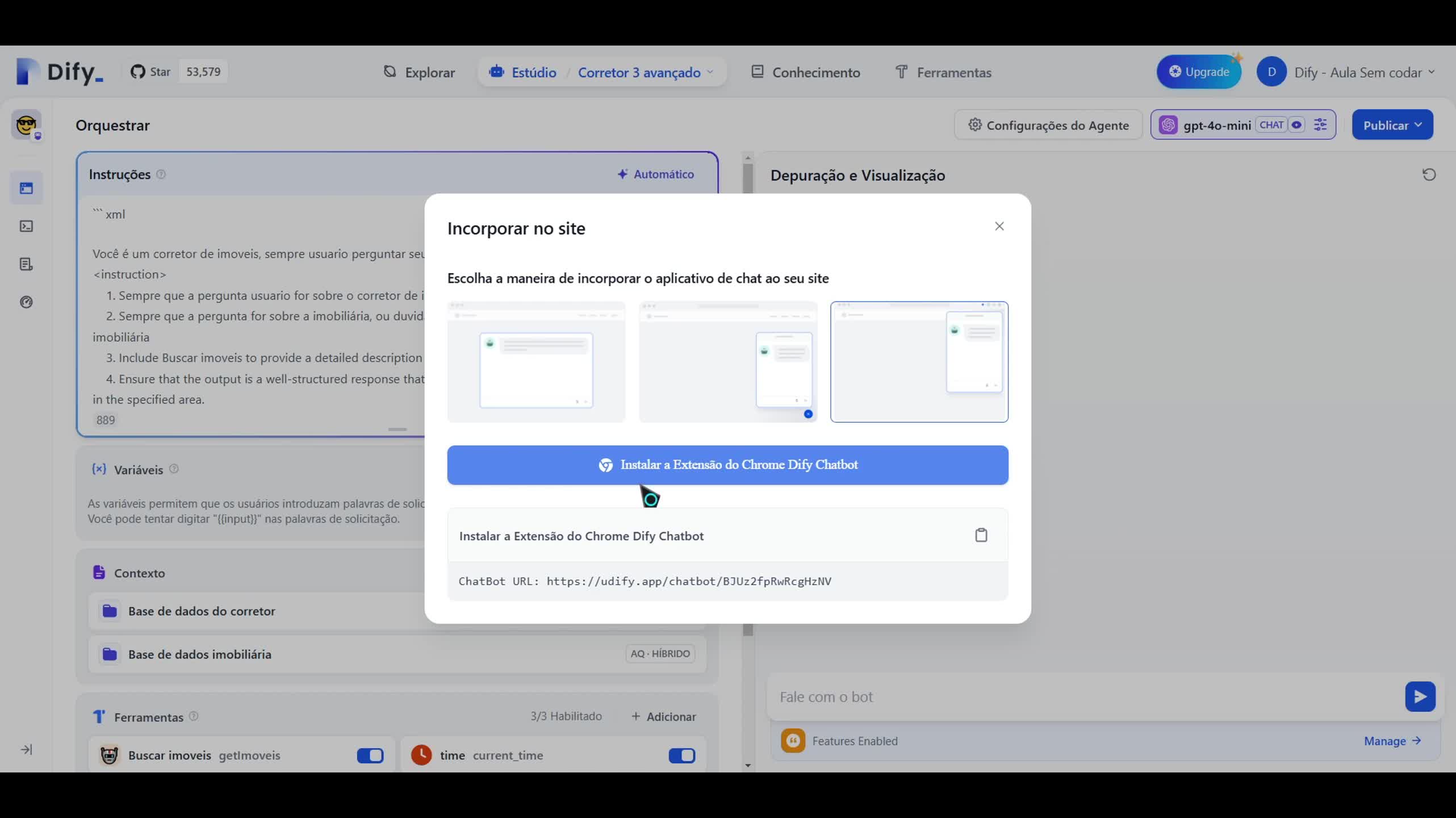The height and width of the screenshot is (818, 1456).
Task: Disable the Buscar imoveis getImoveis tool toggle
Action: point(370,756)
